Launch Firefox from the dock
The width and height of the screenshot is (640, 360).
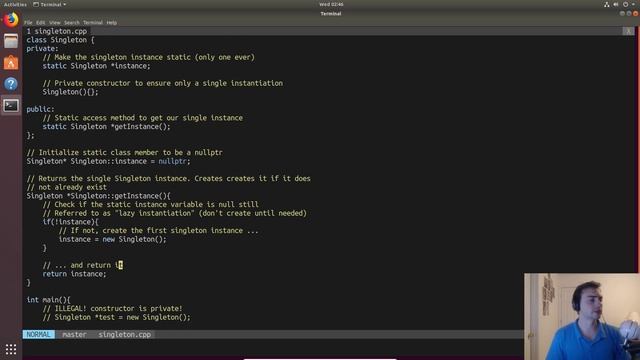[x=11, y=20]
